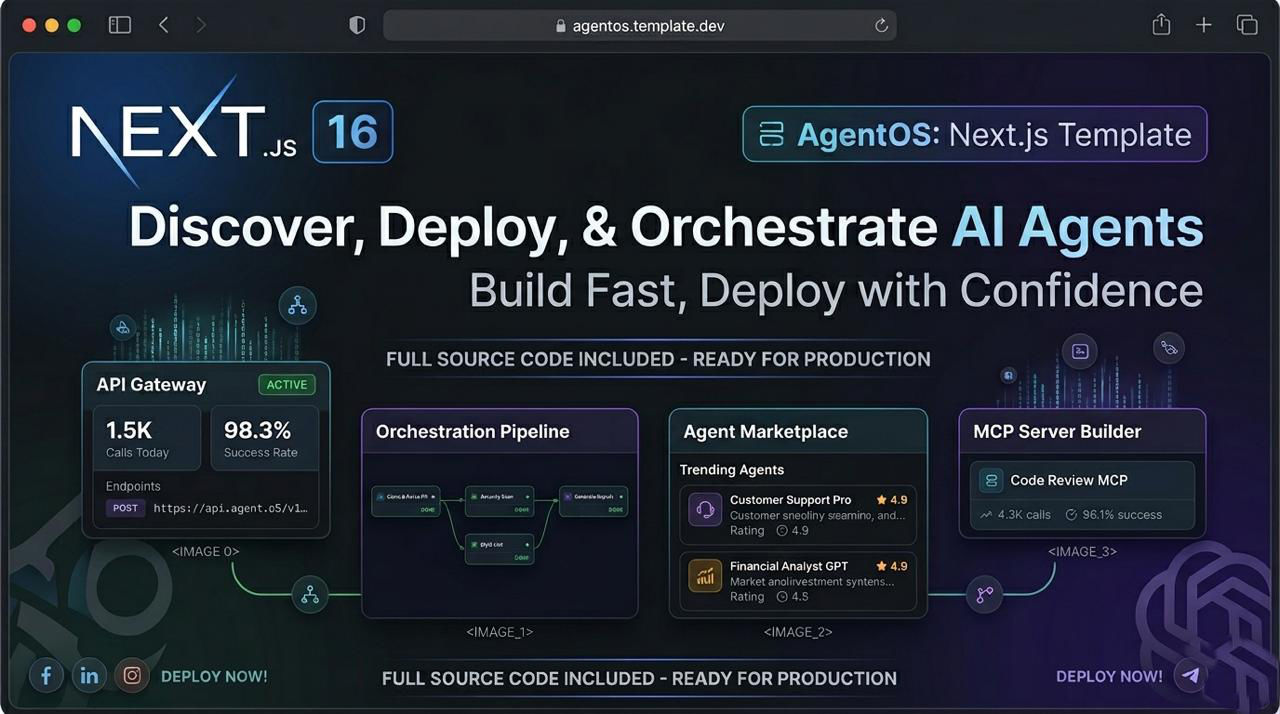Click the purple node graph icon near MCP panel
This screenshot has height=714, width=1280.
pos(984,594)
